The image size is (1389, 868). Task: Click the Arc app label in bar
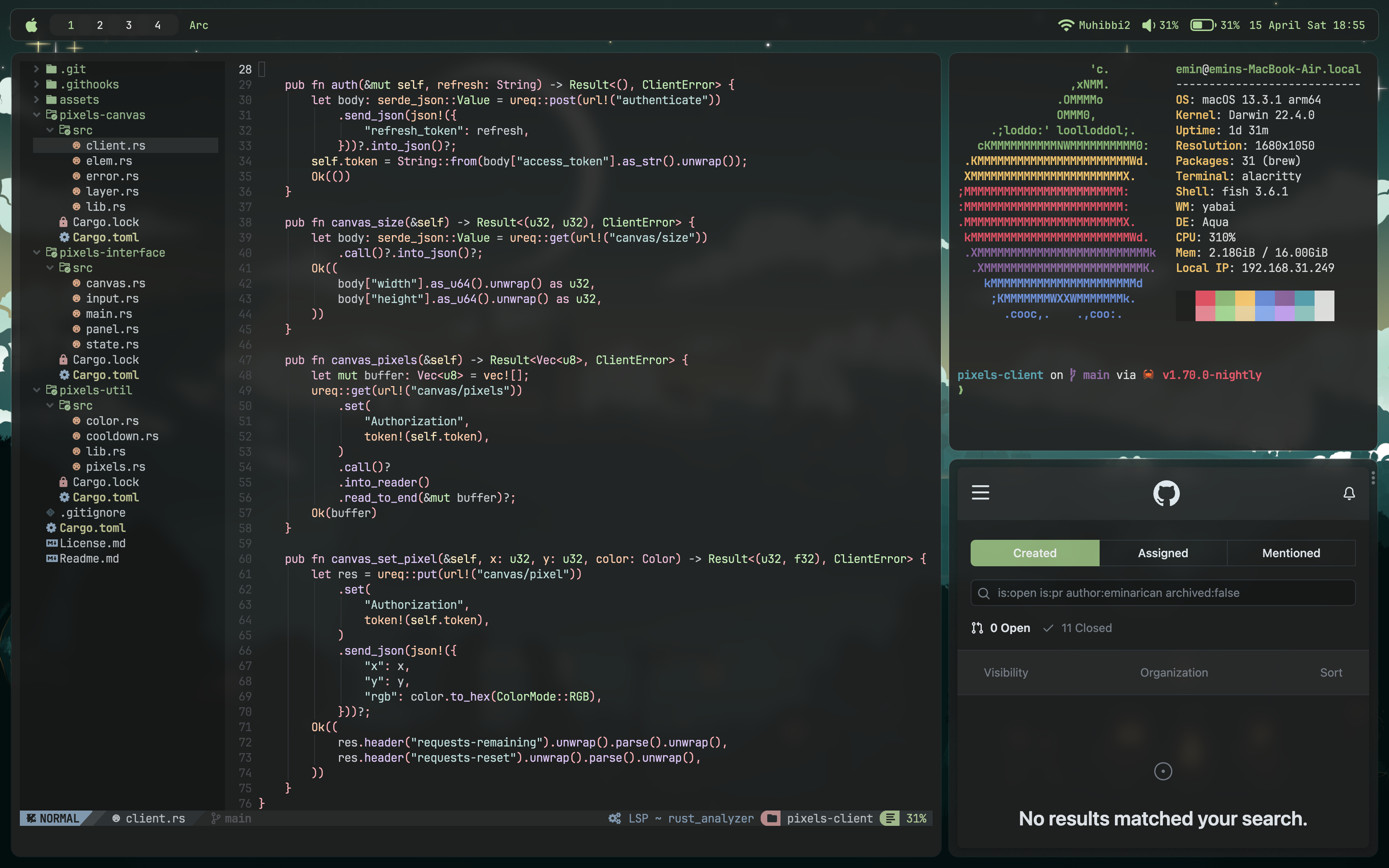tap(198, 25)
